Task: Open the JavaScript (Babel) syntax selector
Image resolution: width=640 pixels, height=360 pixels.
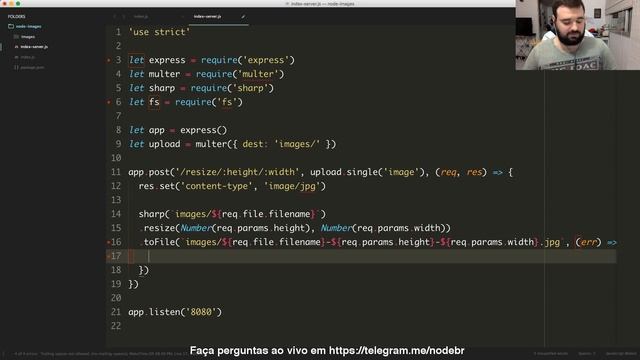Action: click(621, 353)
